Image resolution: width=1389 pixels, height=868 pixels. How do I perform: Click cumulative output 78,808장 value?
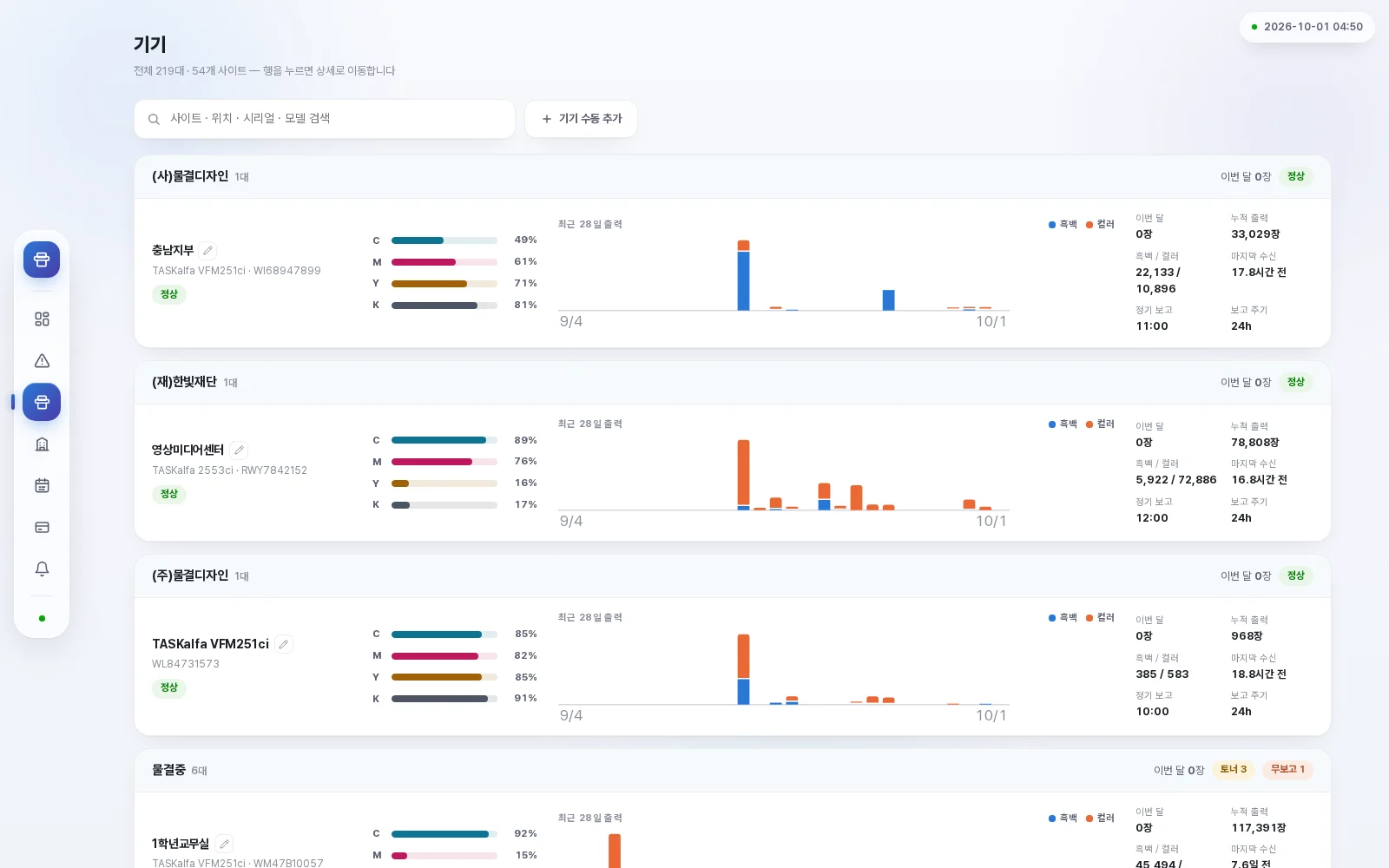(1255, 443)
